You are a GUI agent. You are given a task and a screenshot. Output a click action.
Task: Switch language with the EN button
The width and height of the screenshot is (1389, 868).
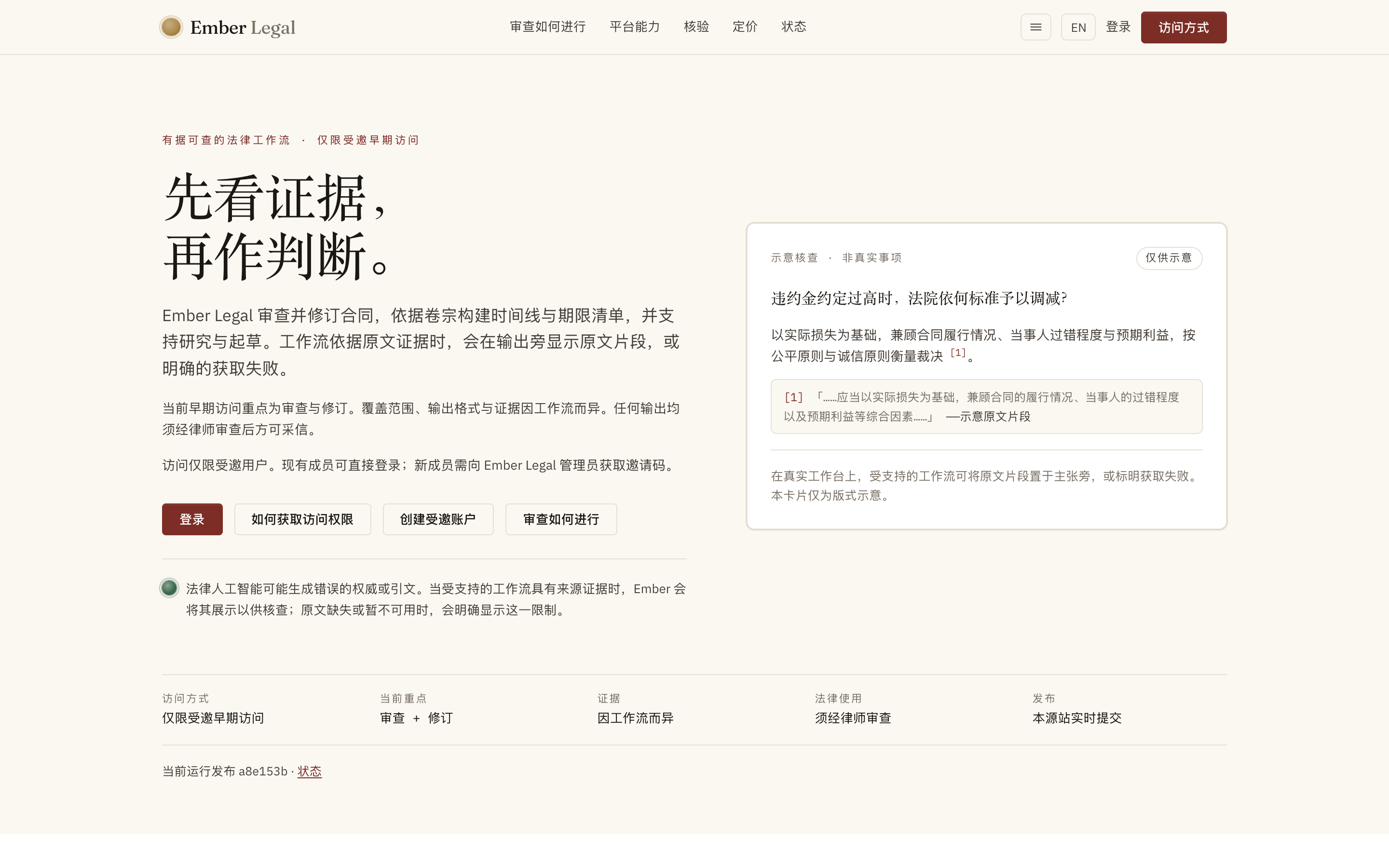tap(1078, 27)
